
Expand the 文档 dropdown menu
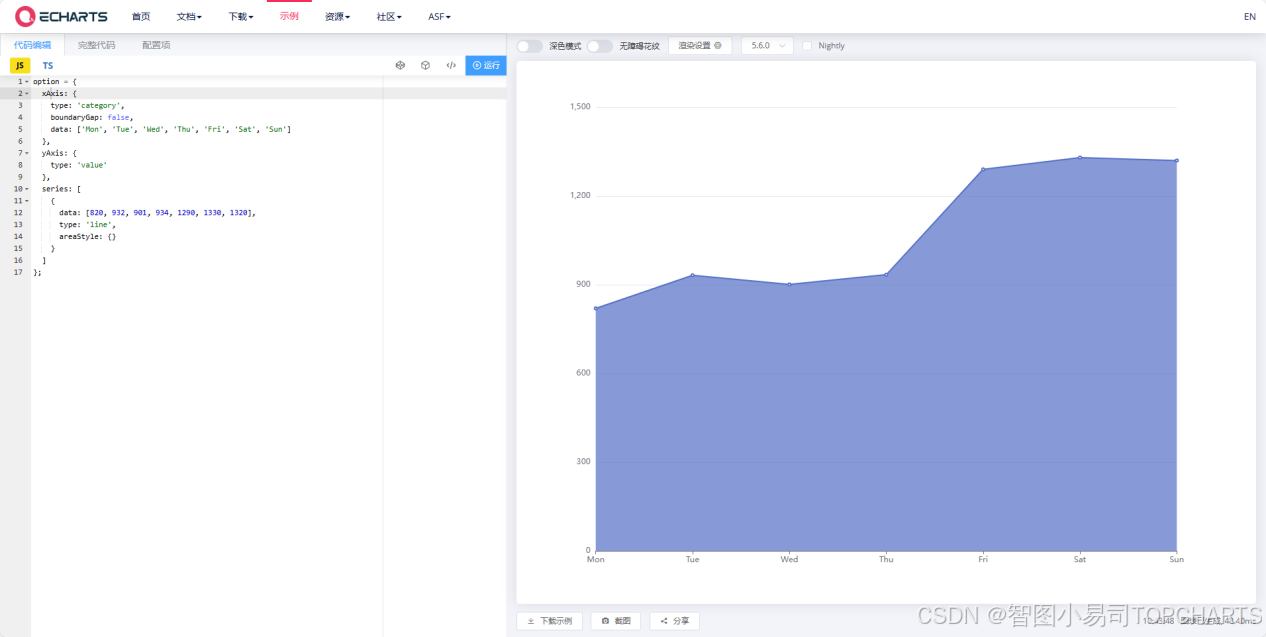pos(189,17)
